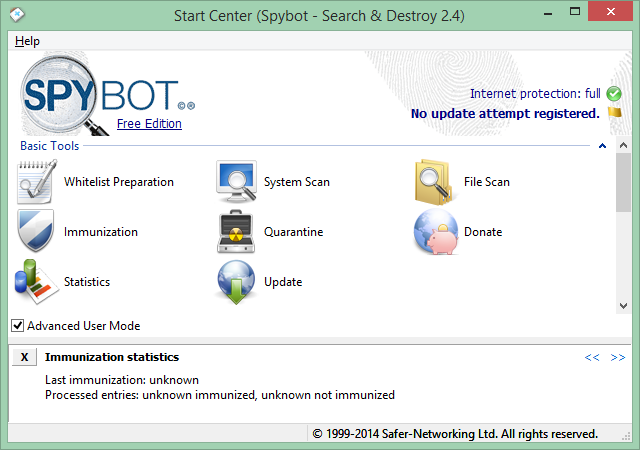Click the vertical scrollbar thumb
Viewport: 640px width, 450px height.
[x=623, y=183]
